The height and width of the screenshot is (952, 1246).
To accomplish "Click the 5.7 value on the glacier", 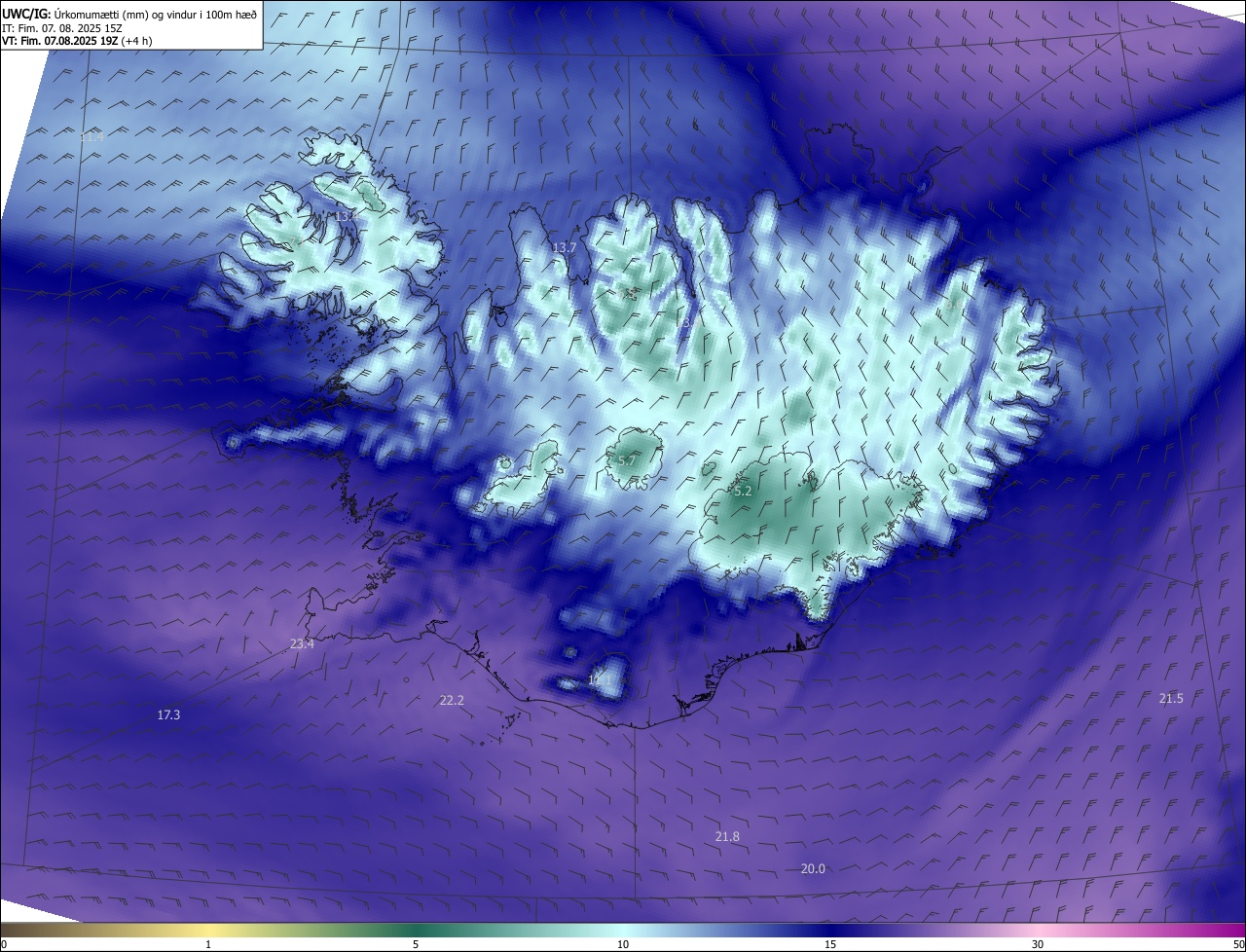I will (627, 460).
